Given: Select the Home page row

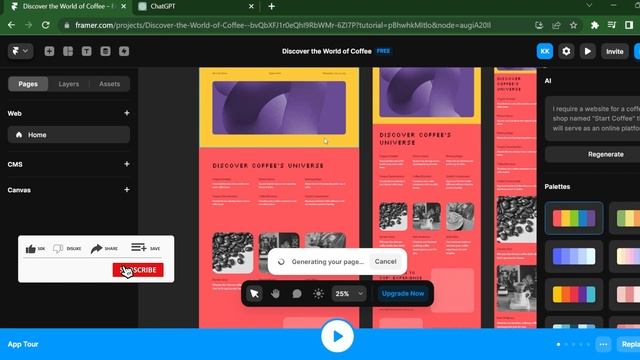Looking at the screenshot, I should click(x=69, y=135).
